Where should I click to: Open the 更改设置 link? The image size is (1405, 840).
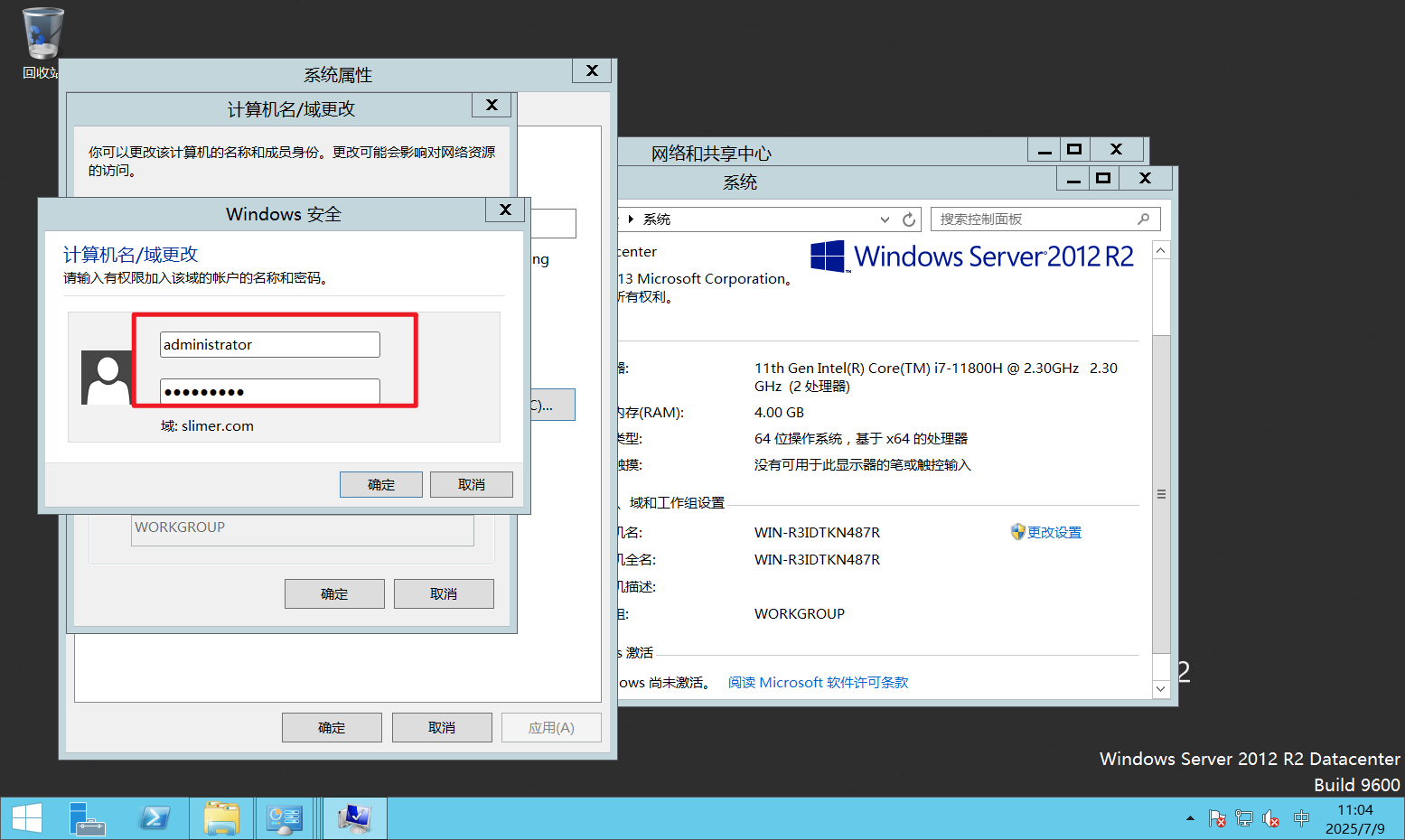point(1054,533)
